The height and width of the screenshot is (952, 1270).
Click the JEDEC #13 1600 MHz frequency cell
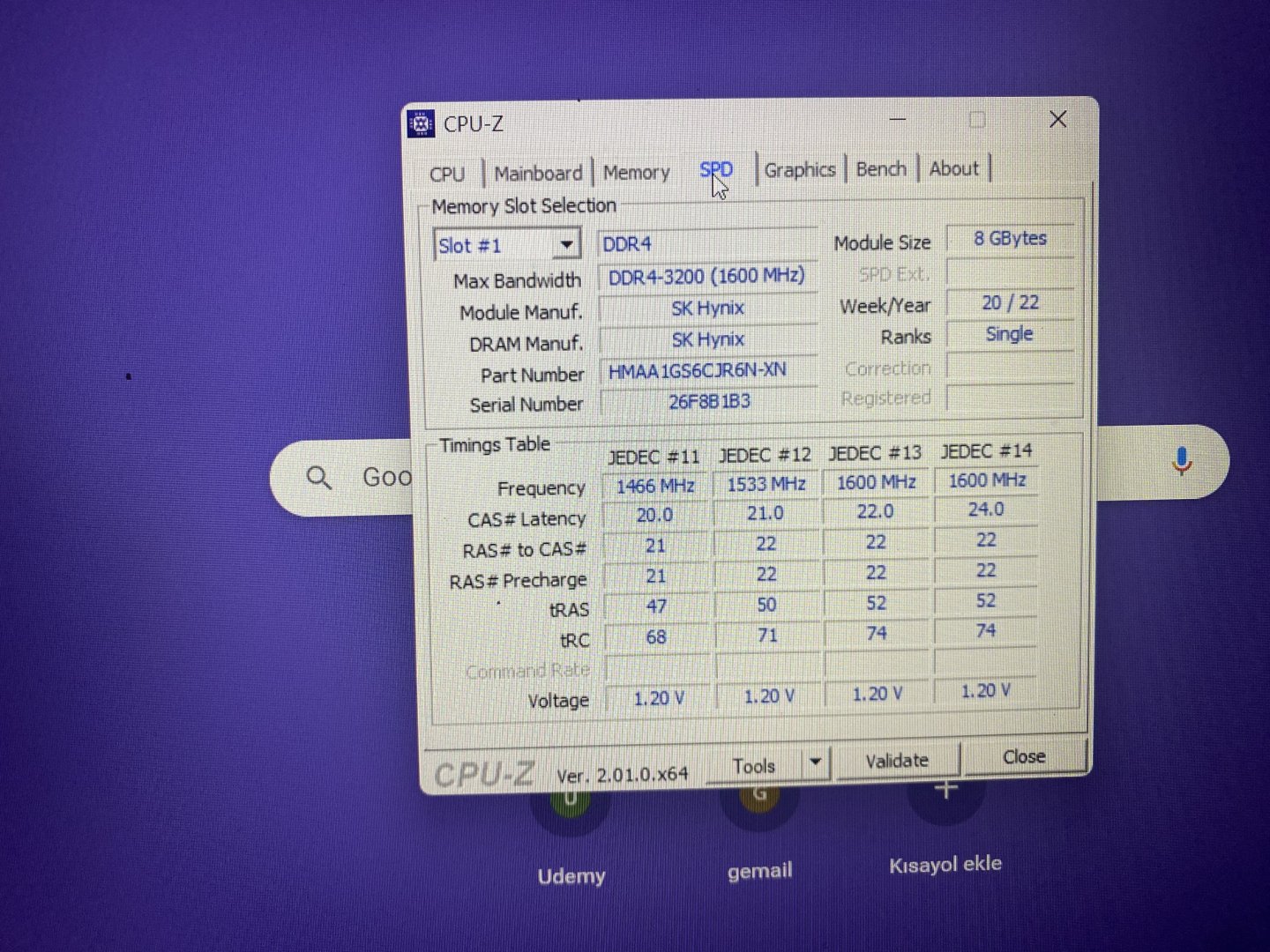click(876, 482)
